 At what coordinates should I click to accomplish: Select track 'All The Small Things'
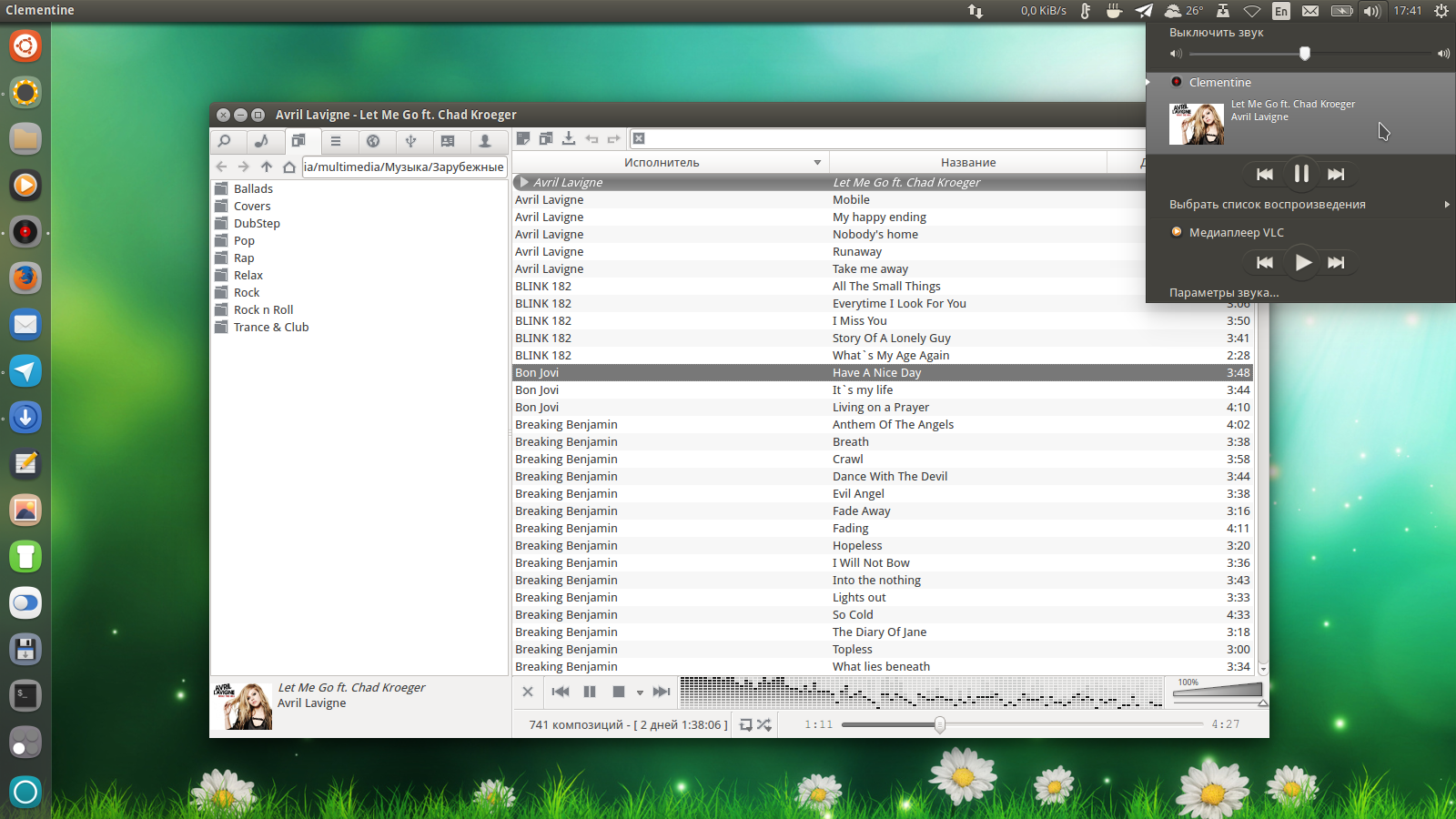click(x=886, y=286)
